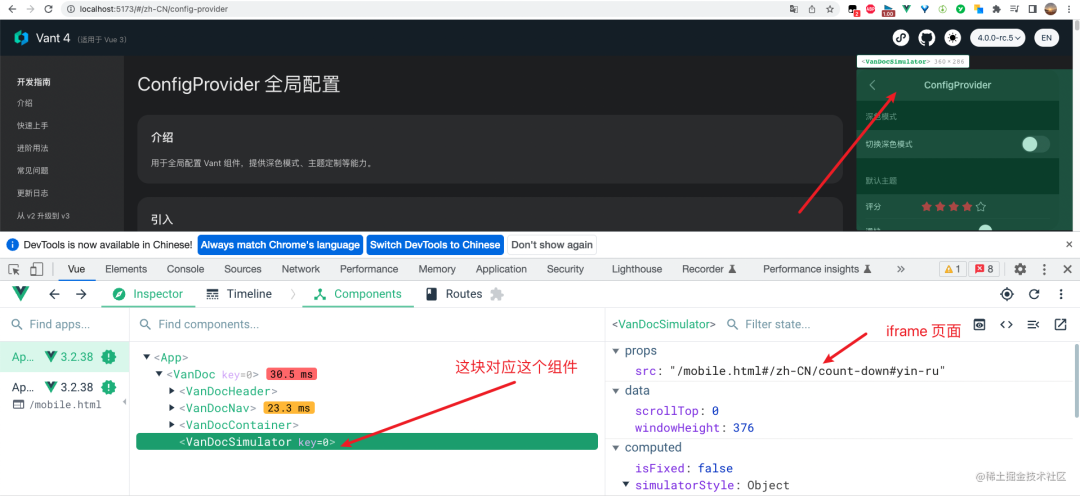The height and width of the screenshot is (496, 1080).
Task: Toggle the 切换深色模式 switch in simulator
Action: point(1035,144)
